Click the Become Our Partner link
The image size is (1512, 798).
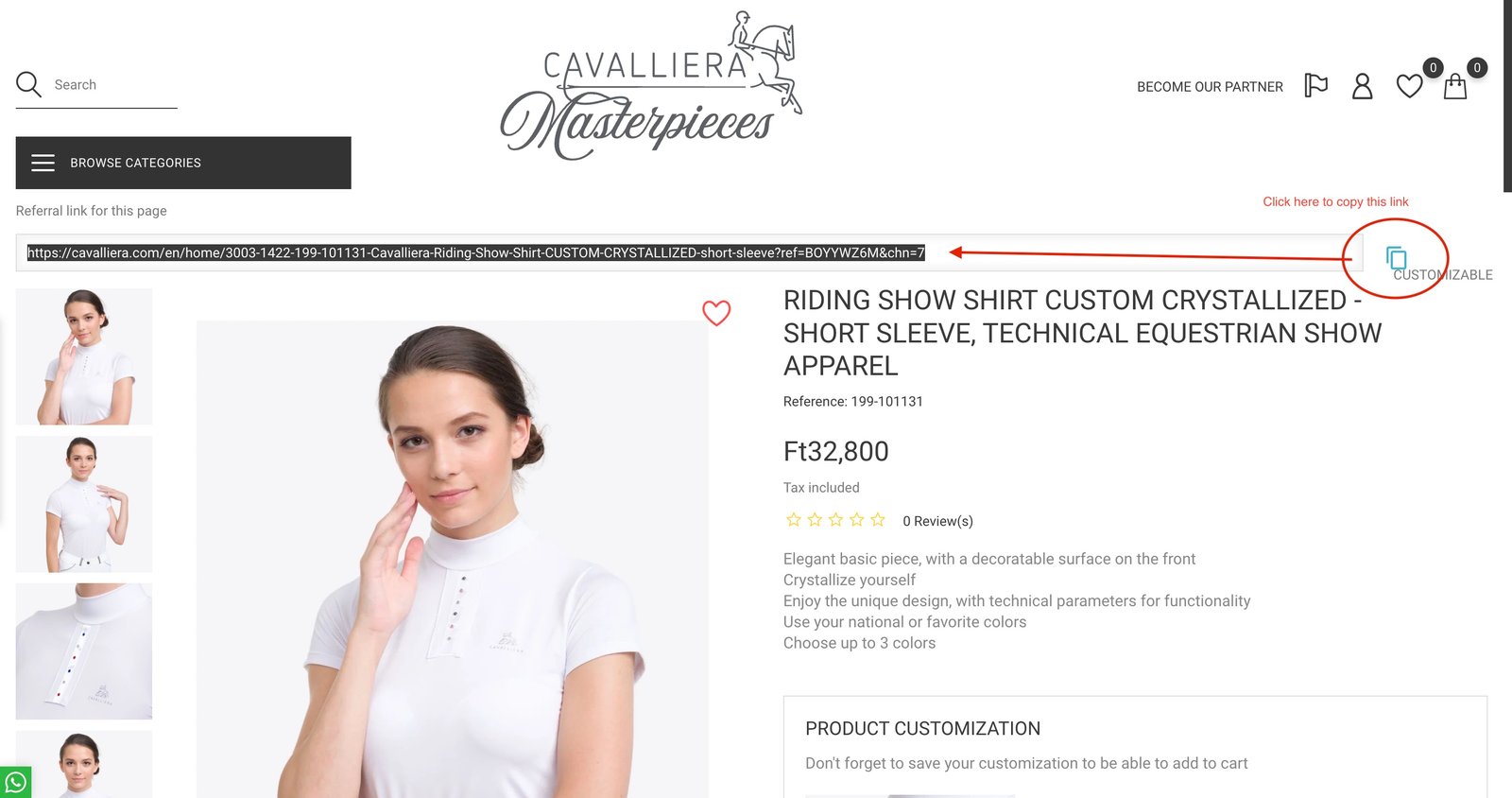(x=1210, y=87)
